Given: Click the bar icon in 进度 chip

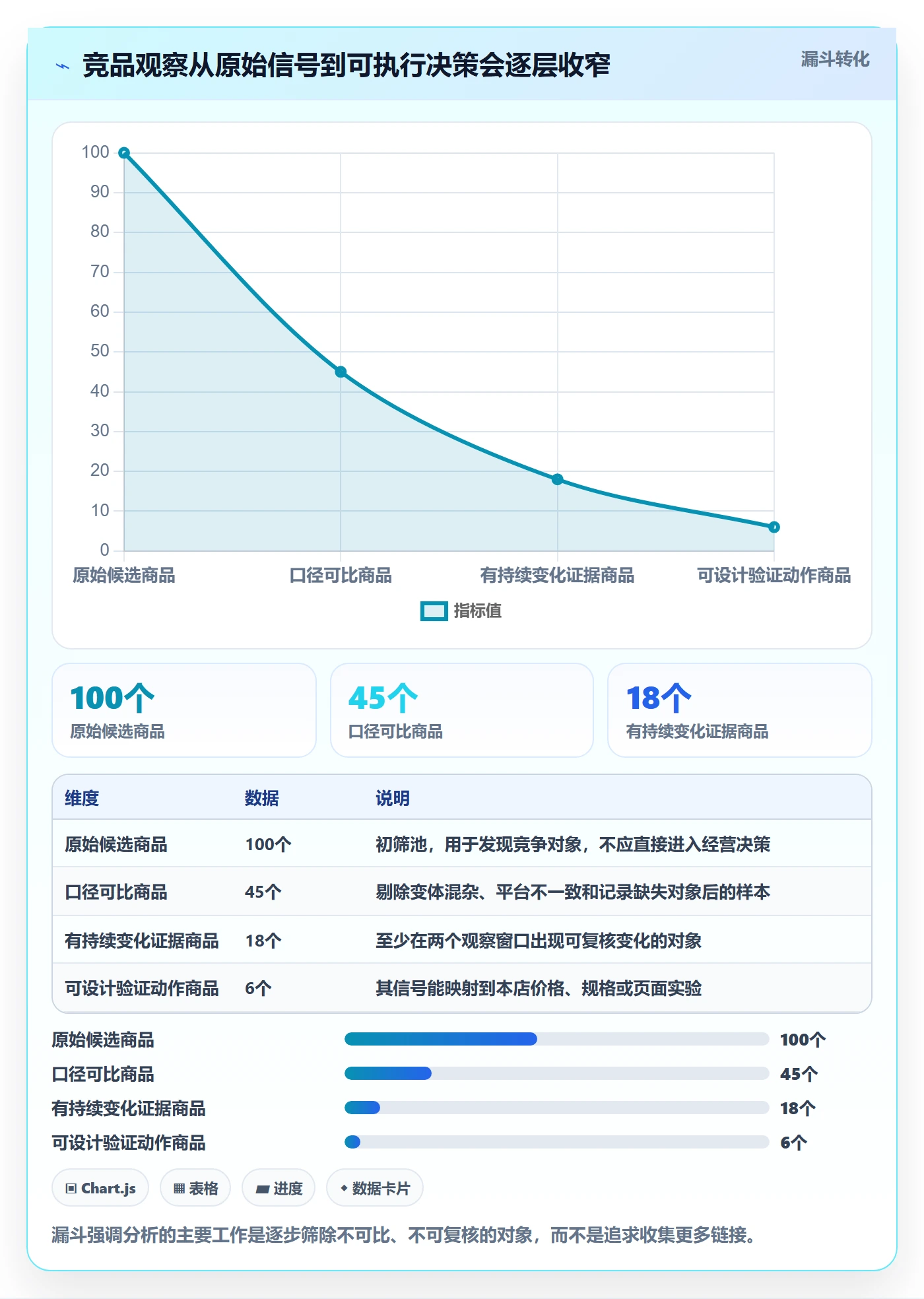Looking at the screenshot, I should pyautogui.click(x=263, y=1189).
